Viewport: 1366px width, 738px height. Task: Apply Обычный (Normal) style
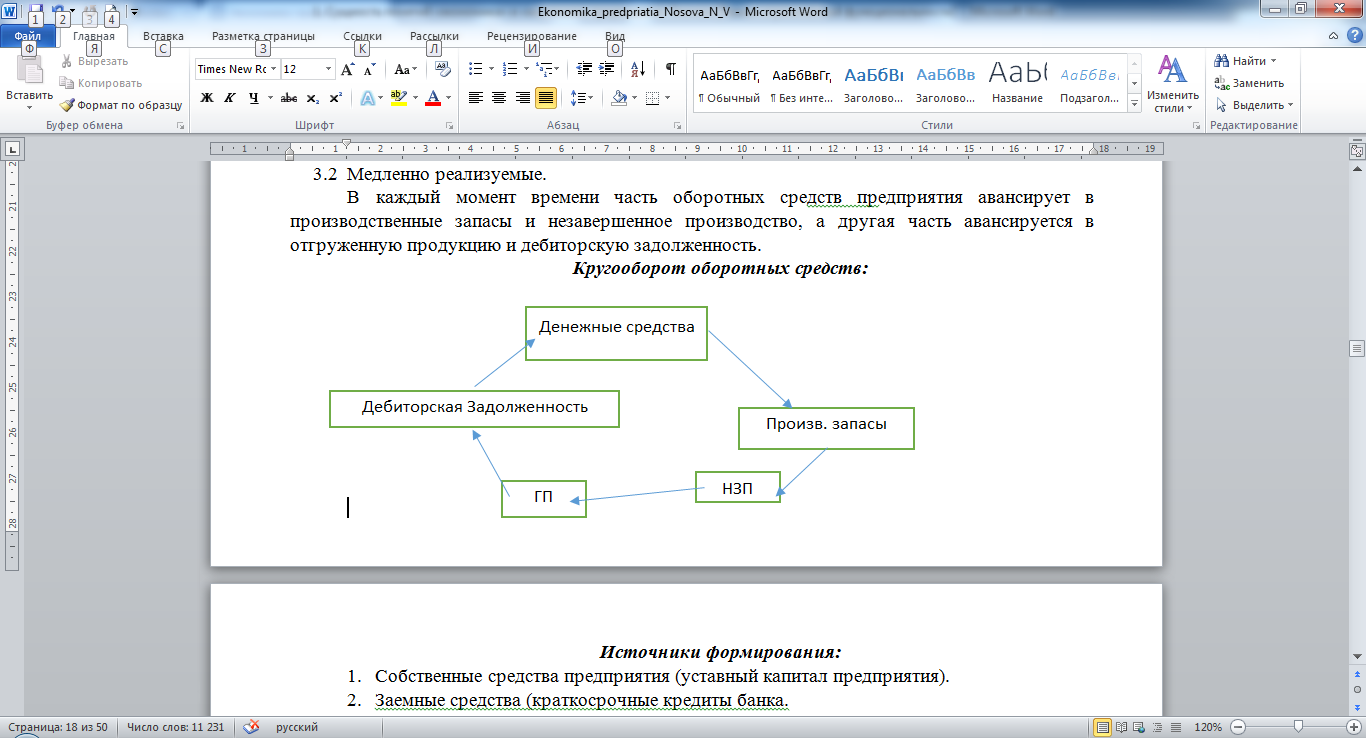729,84
